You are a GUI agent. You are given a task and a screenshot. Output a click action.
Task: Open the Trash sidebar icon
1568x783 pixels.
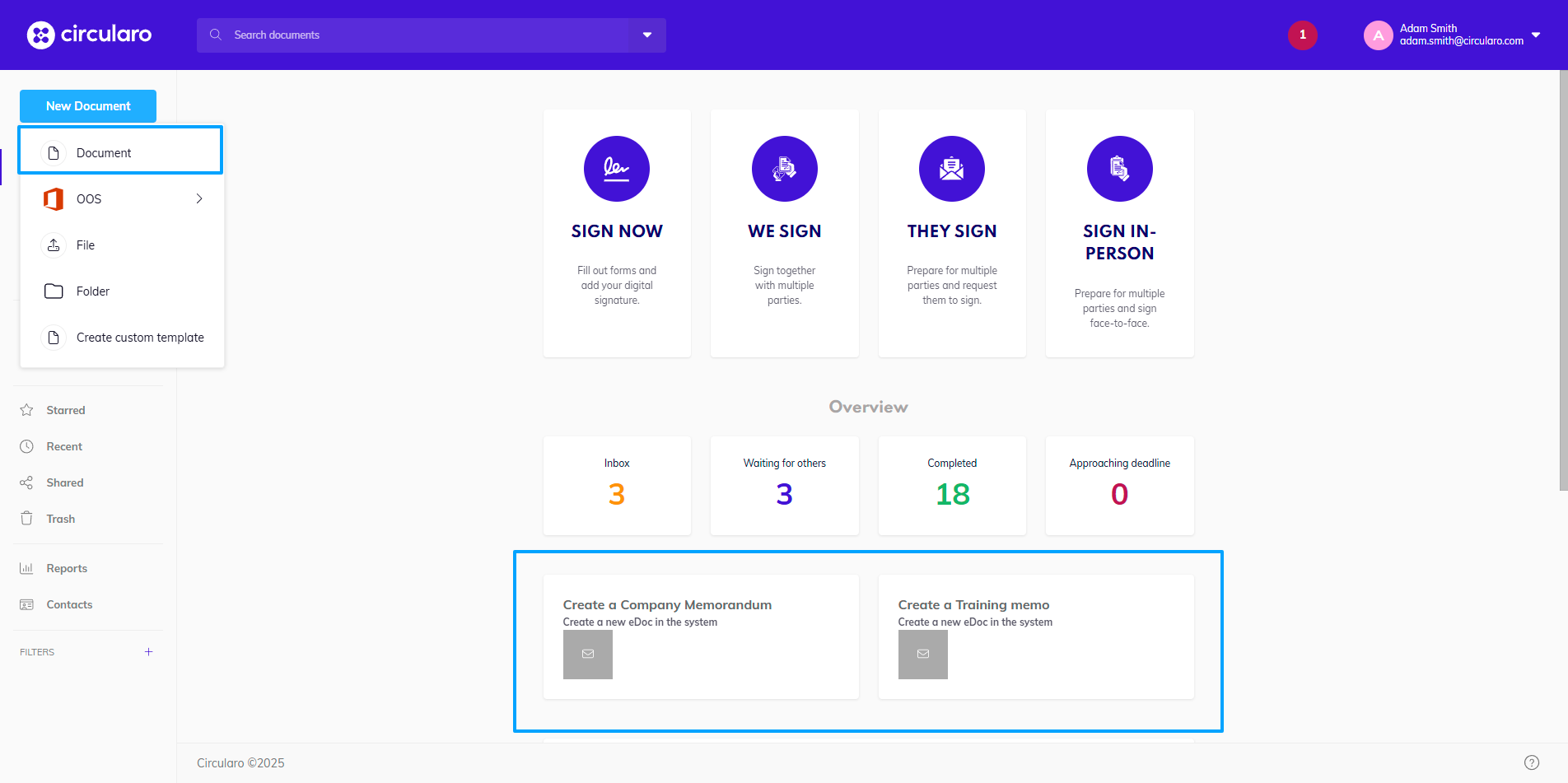pyautogui.click(x=27, y=518)
